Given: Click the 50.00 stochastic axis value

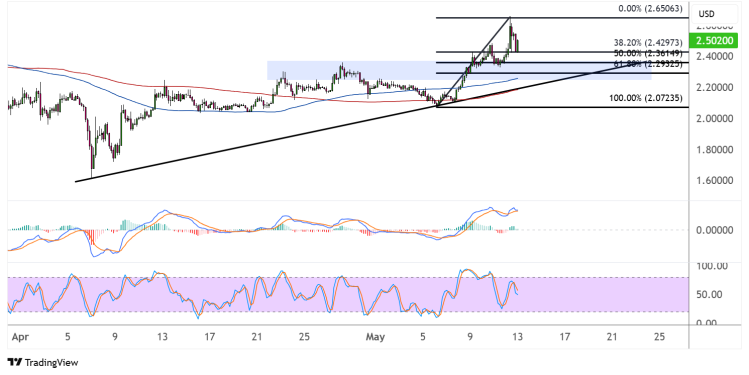Looking at the screenshot, I should point(709,295).
